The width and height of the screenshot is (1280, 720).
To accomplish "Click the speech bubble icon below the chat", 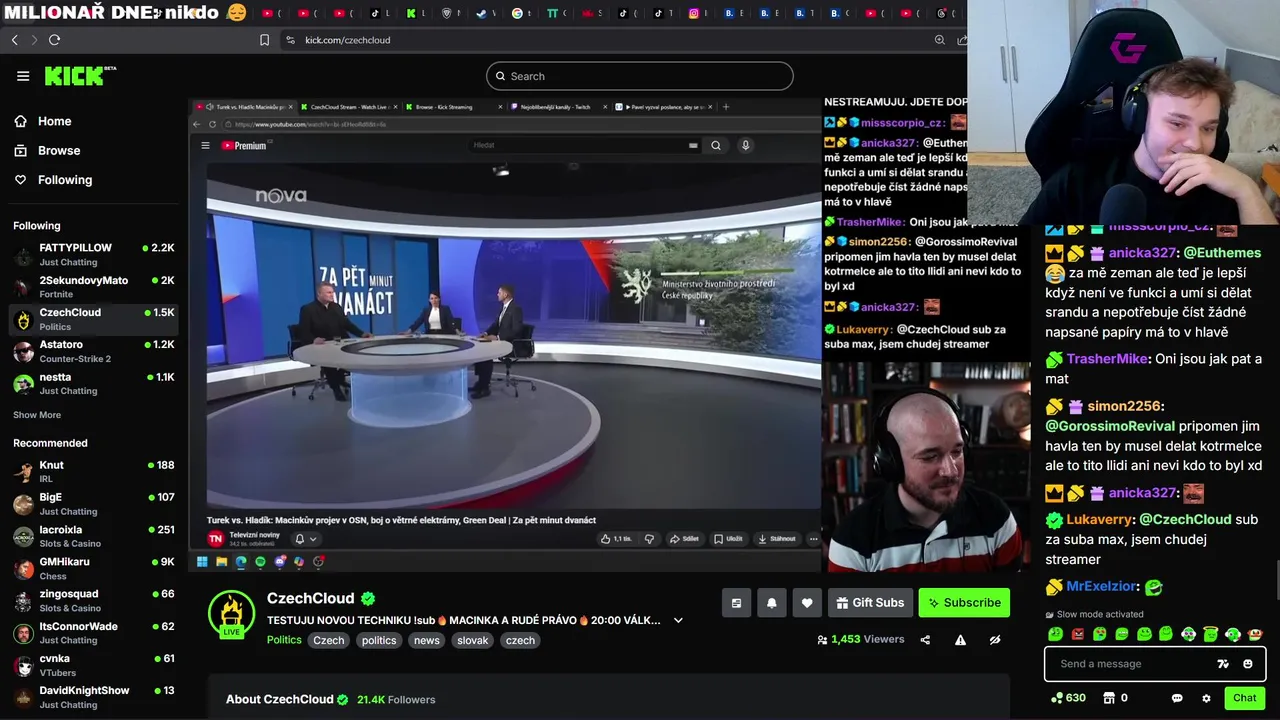I will (1177, 698).
